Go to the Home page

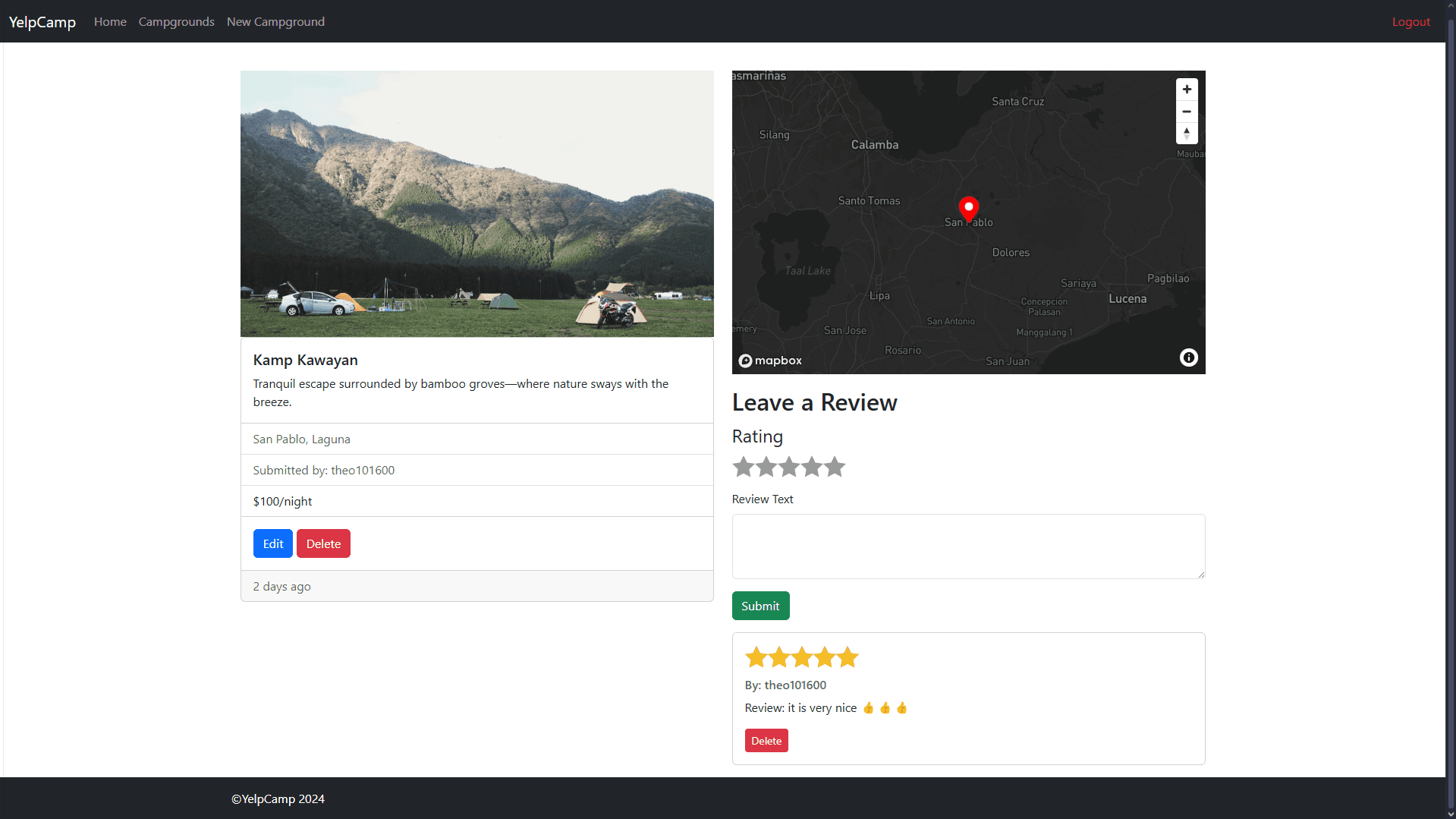pos(109,21)
